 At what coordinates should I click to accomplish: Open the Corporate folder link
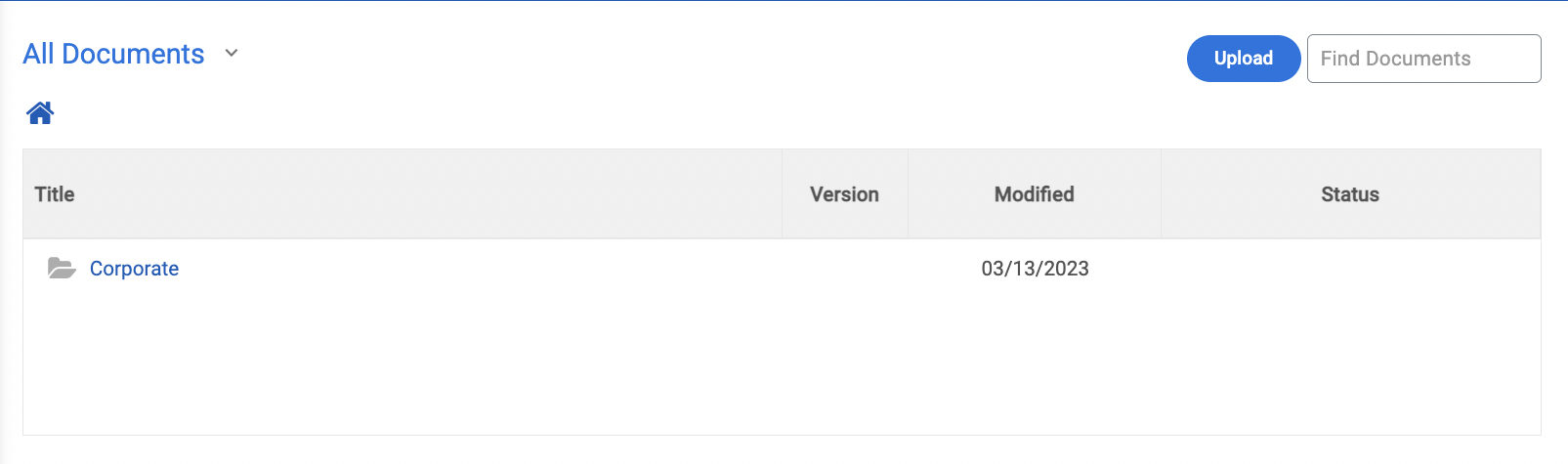tap(134, 269)
